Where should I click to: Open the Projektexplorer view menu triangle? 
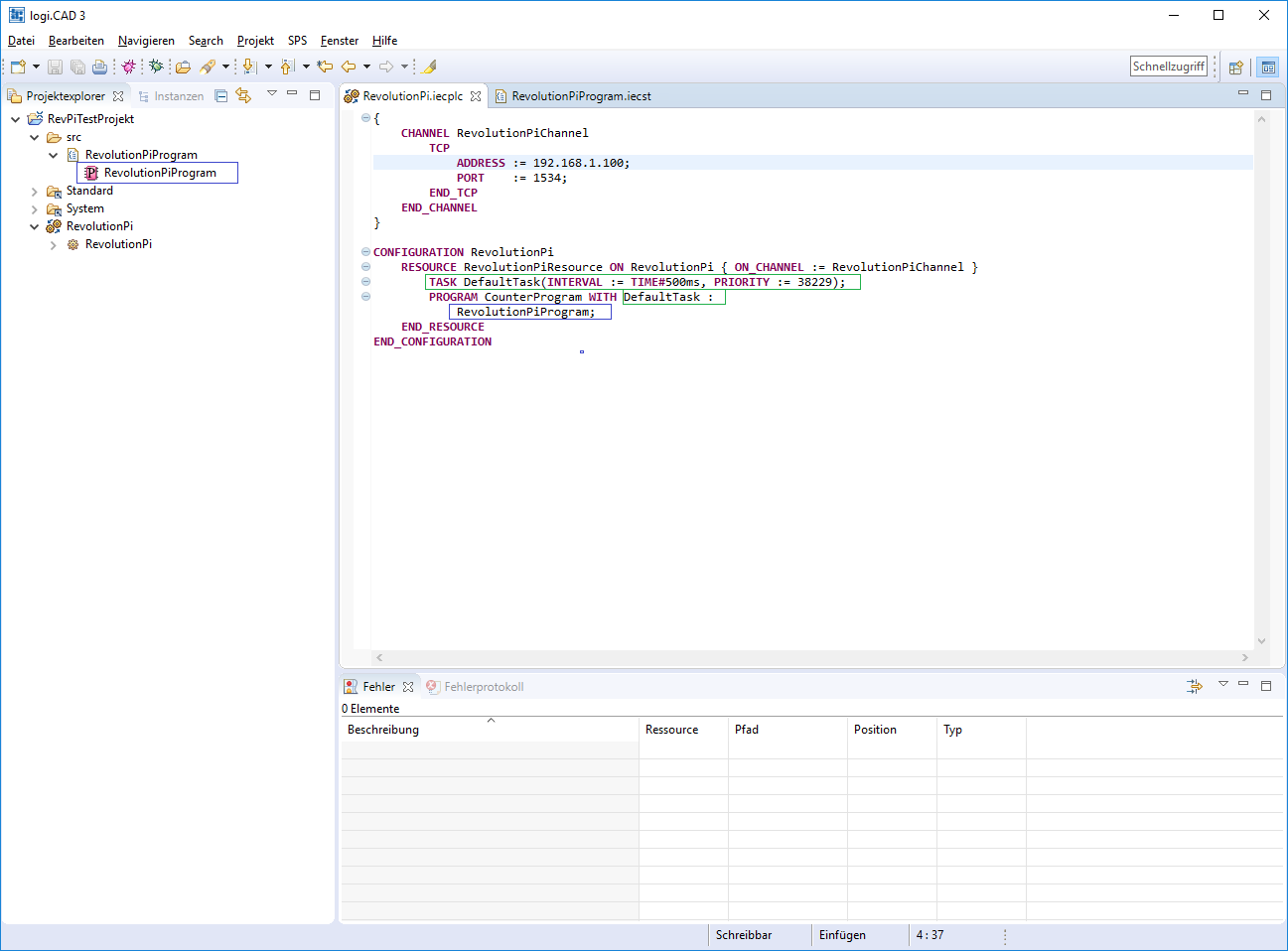tap(271, 93)
